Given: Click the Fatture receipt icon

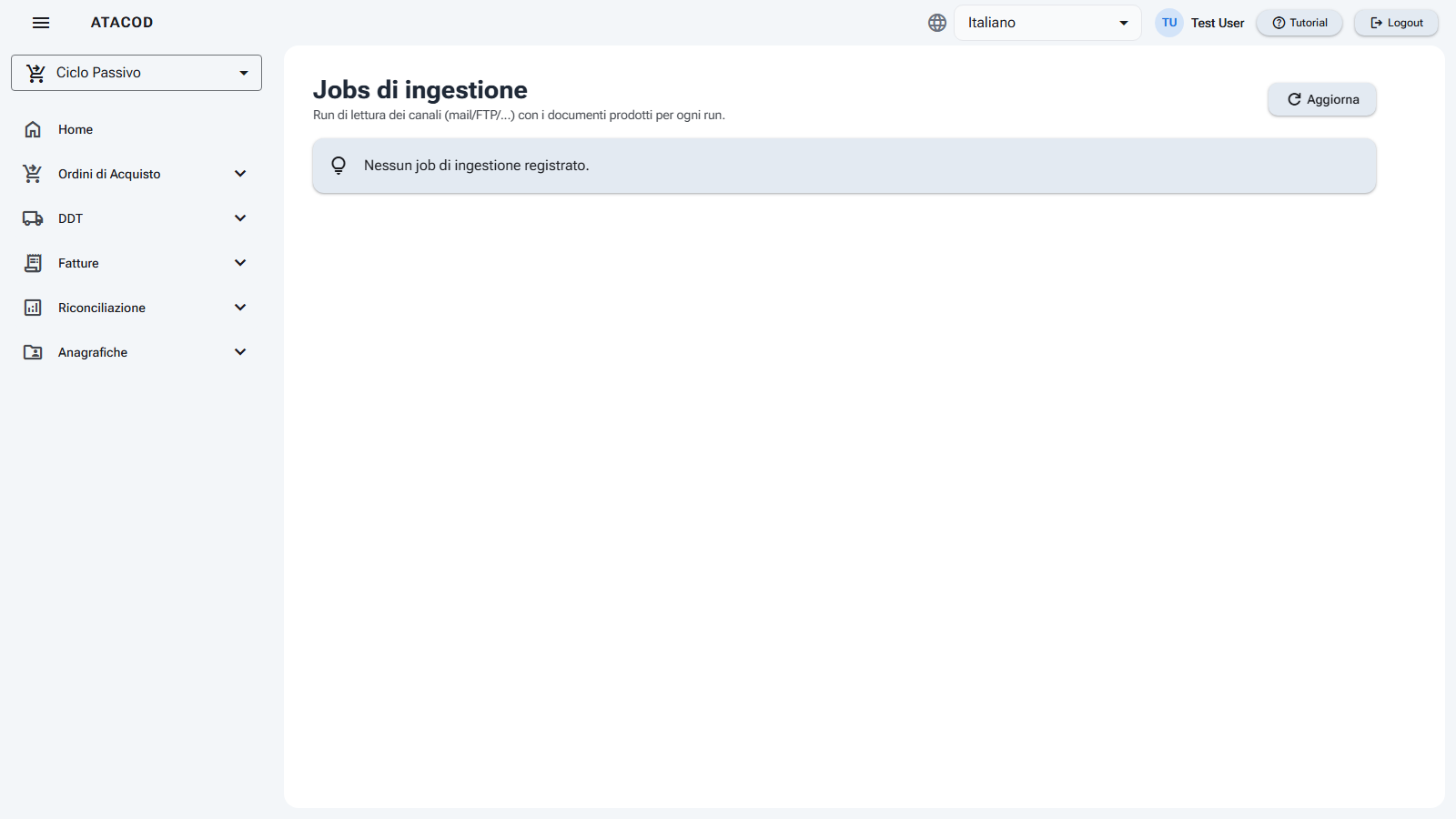Looking at the screenshot, I should (x=33, y=263).
